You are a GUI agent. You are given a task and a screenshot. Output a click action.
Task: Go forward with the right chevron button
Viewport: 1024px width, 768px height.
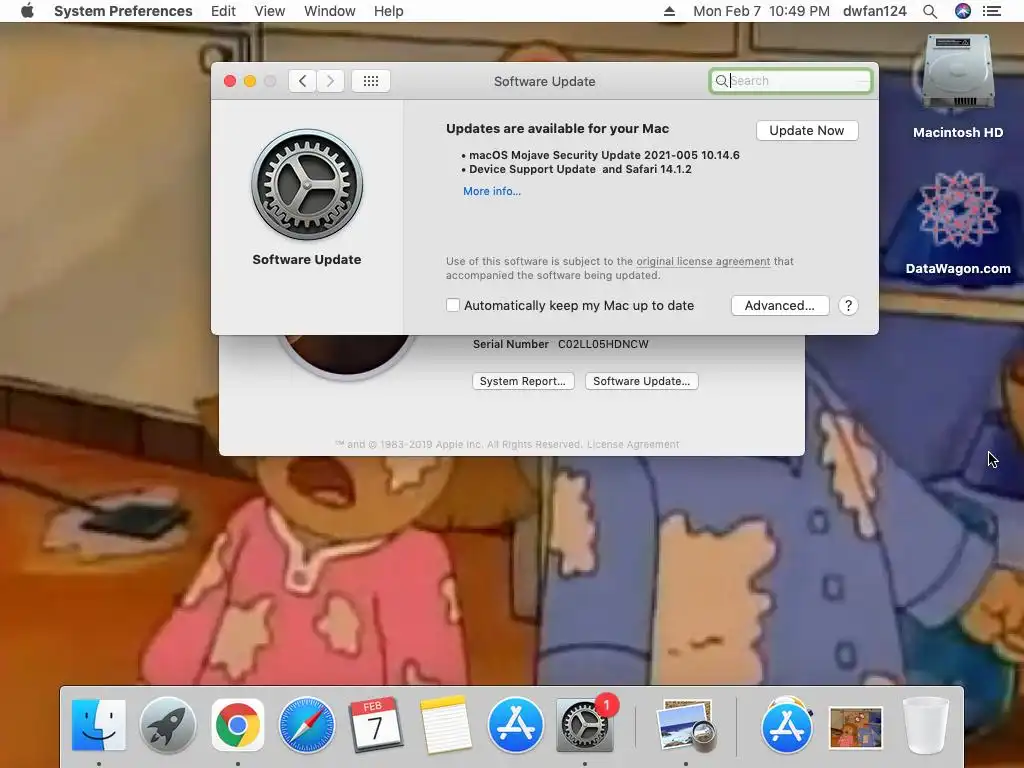click(330, 81)
